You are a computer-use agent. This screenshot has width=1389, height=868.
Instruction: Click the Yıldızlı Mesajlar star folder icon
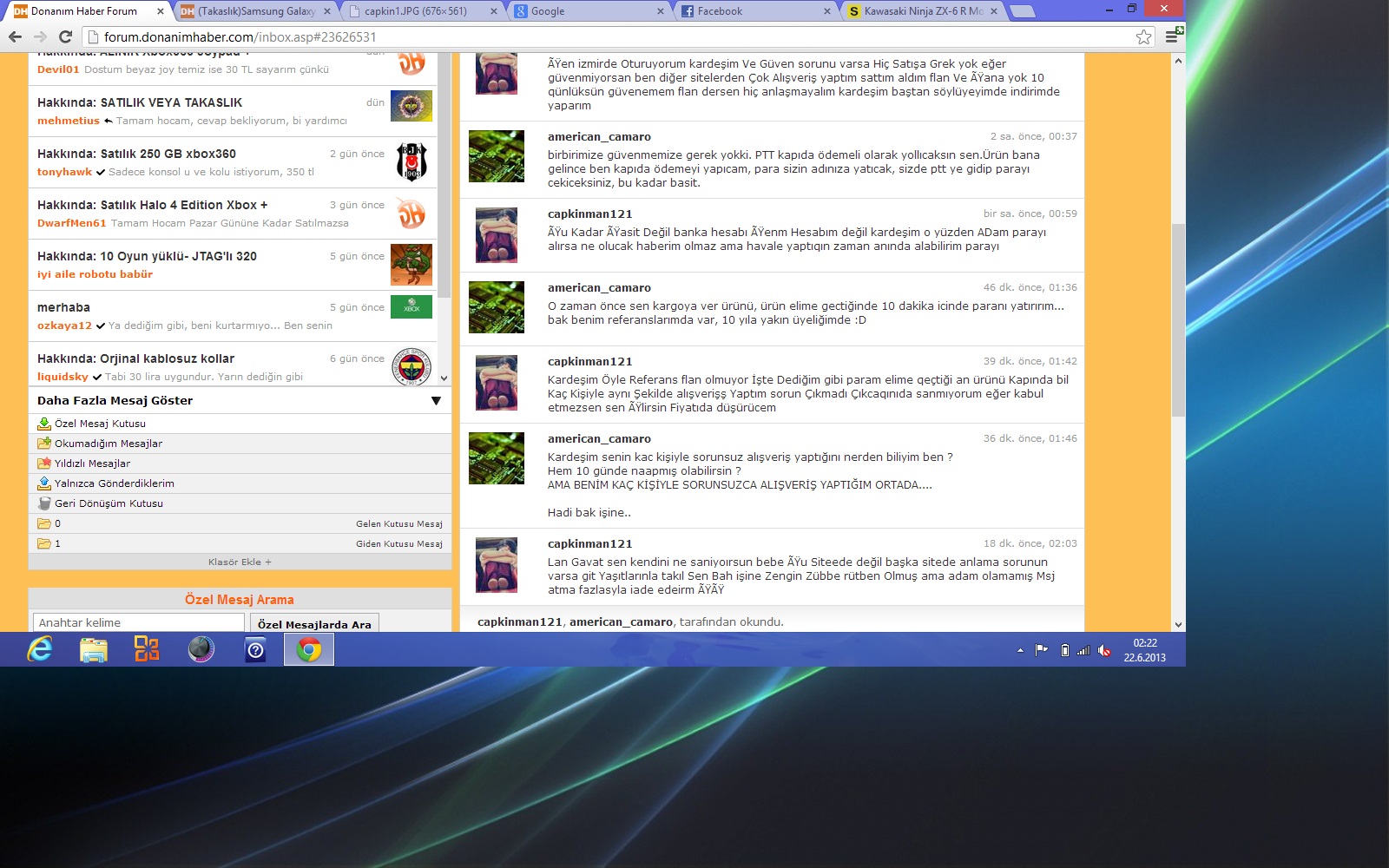(44, 464)
